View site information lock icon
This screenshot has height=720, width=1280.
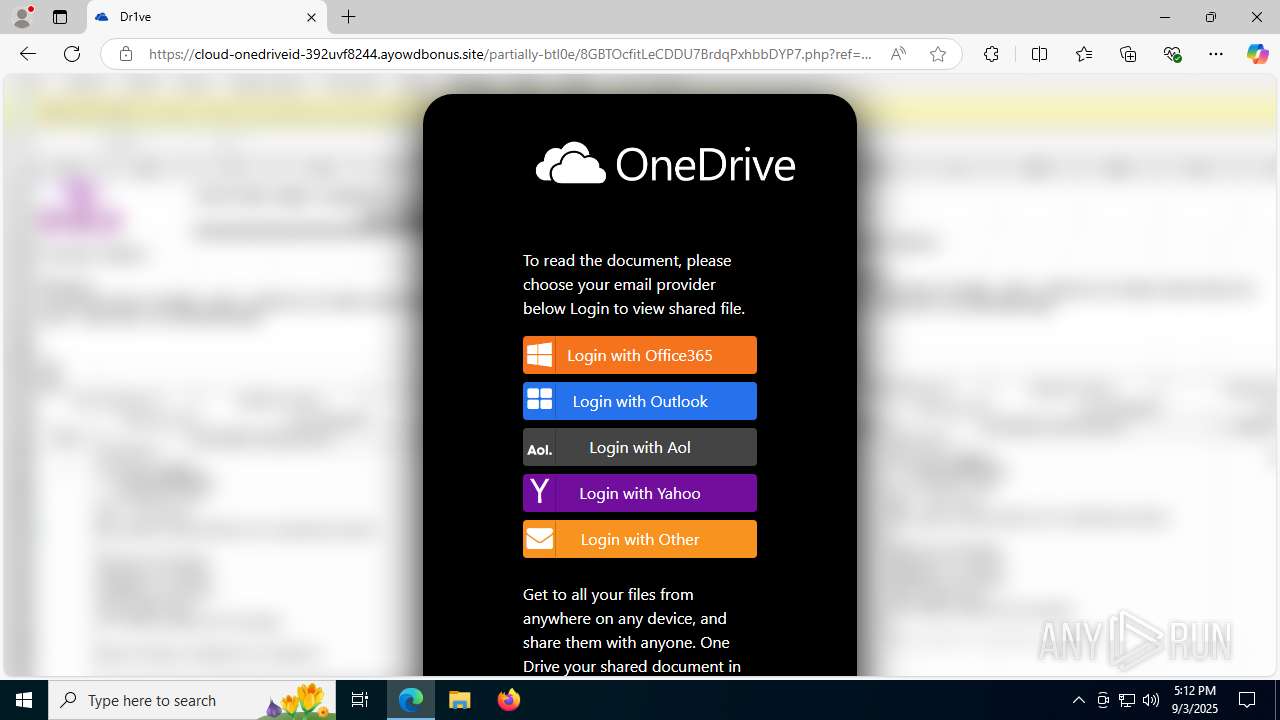click(126, 54)
